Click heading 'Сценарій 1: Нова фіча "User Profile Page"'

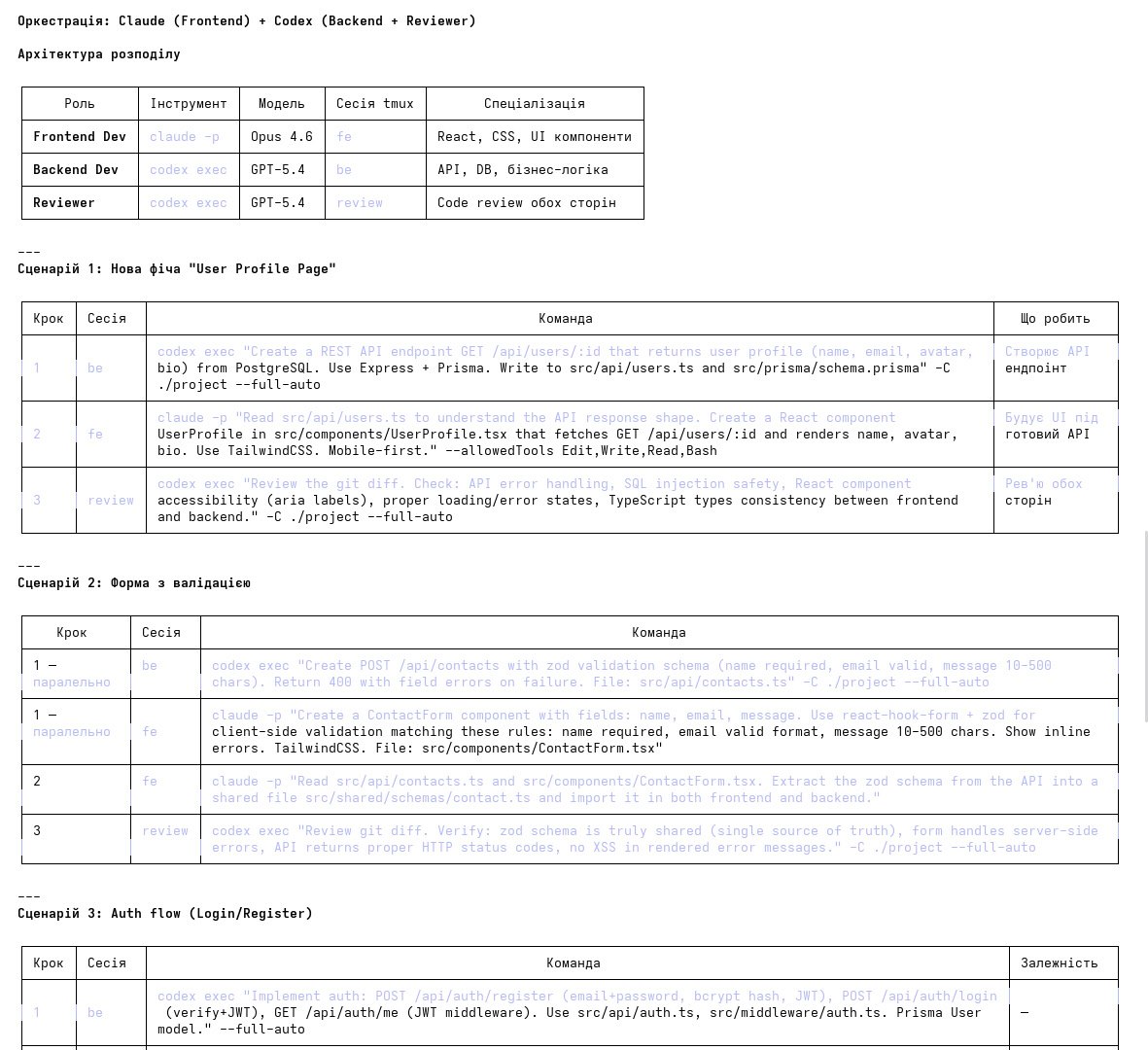177,269
